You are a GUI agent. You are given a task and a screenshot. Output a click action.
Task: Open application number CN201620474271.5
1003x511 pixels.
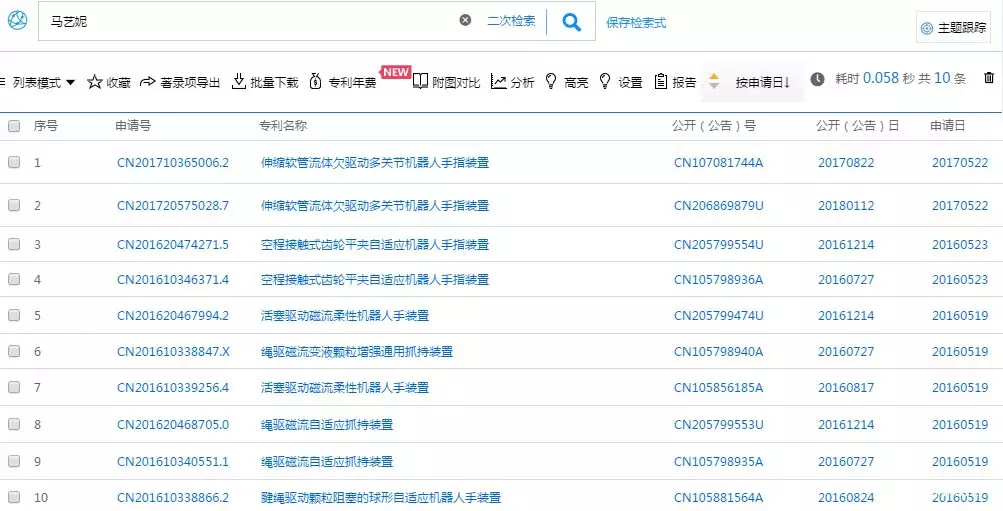tap(173, 244)
